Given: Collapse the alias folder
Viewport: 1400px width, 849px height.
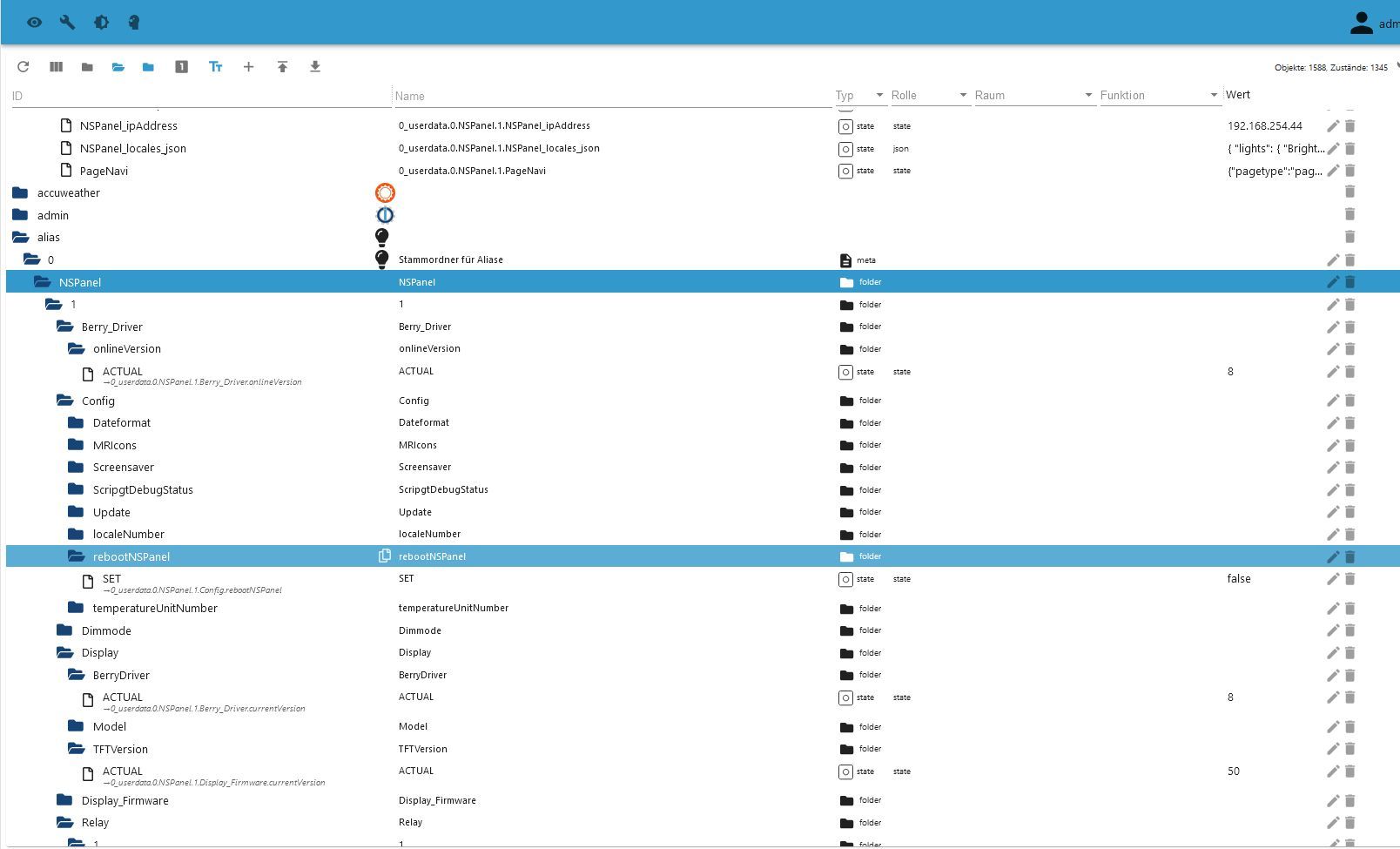Looking at the screenshot, I should pos(20,237).
